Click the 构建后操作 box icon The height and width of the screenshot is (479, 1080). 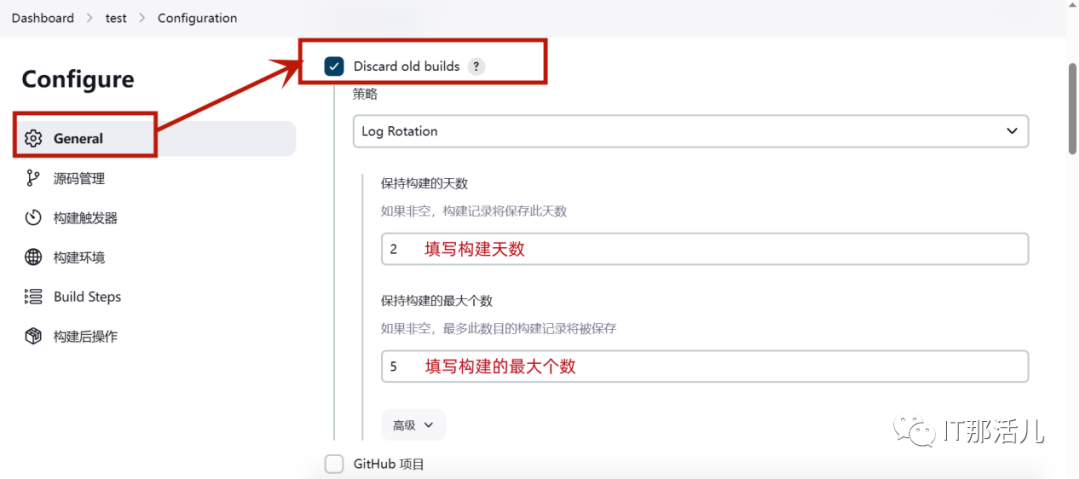pos(33,336)
